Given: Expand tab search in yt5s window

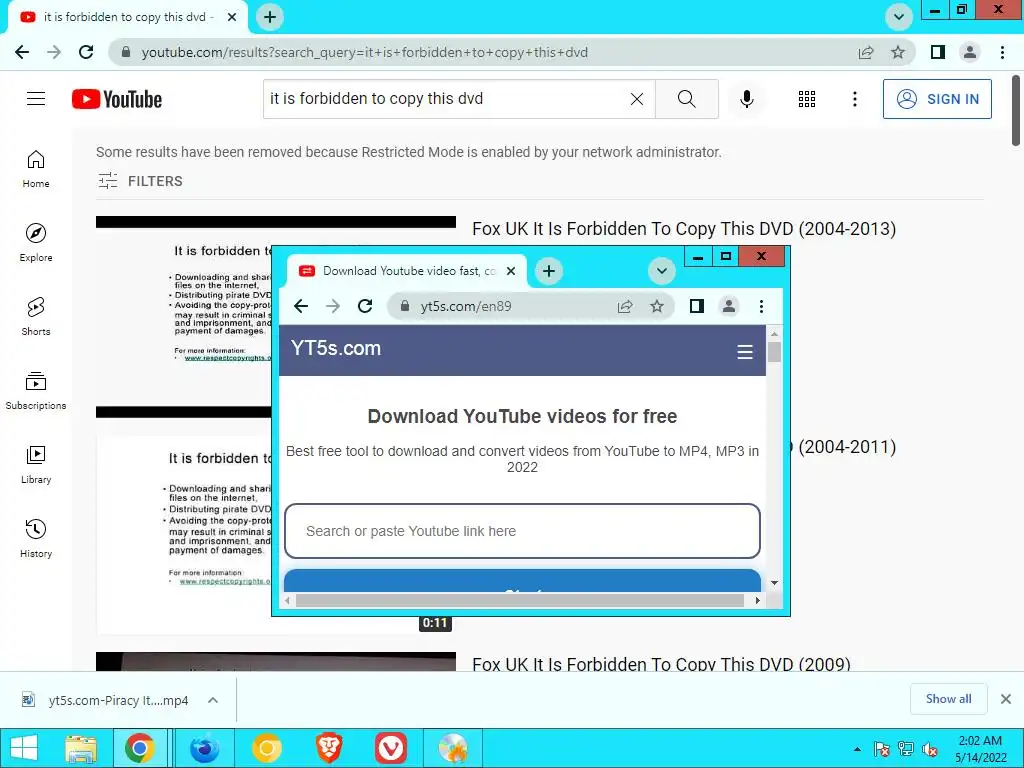Looking at the screenshot, I should point(662,271).
